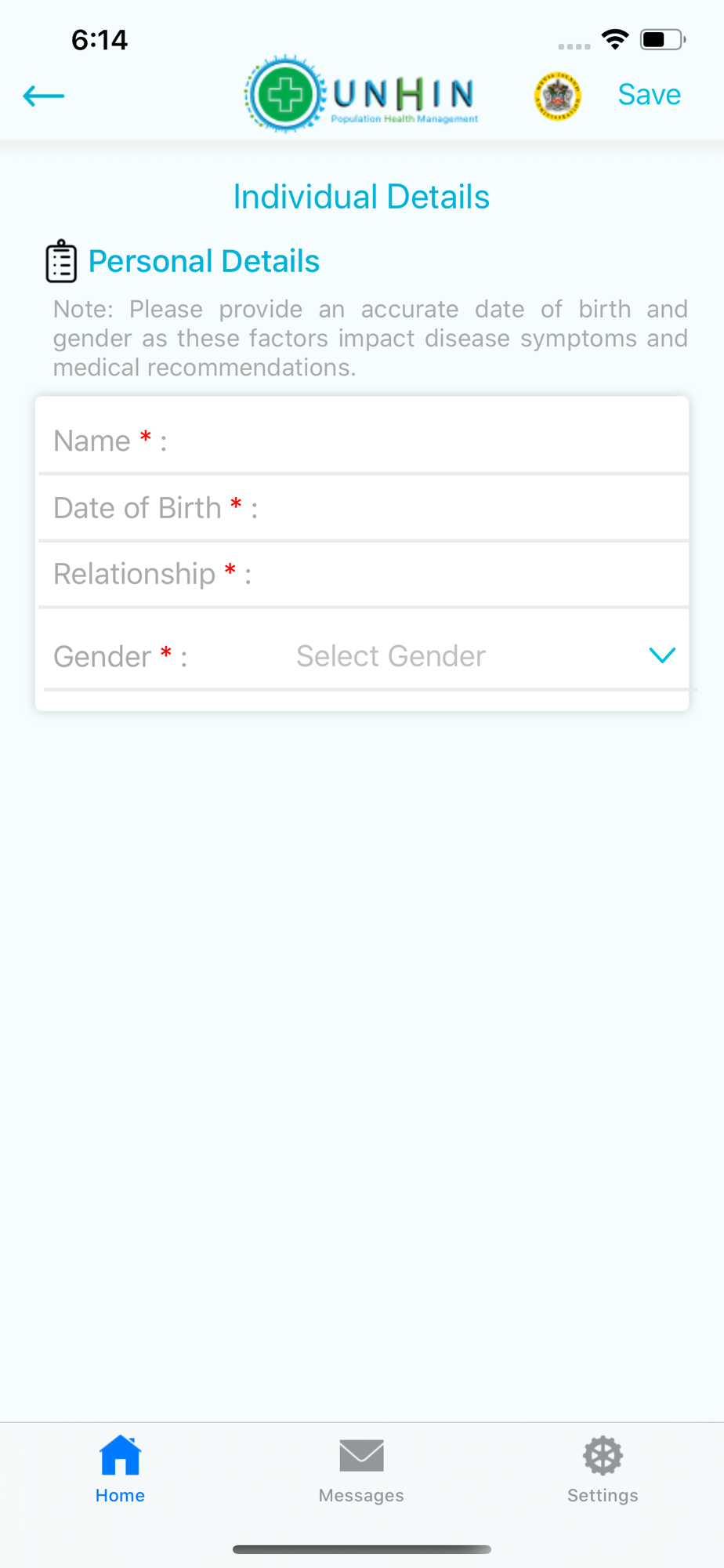The width and height of the screenshot is (724, 1568).
Task: Tap the Personal Details section title
Action: pyautogui.click(x=204, y=261)
